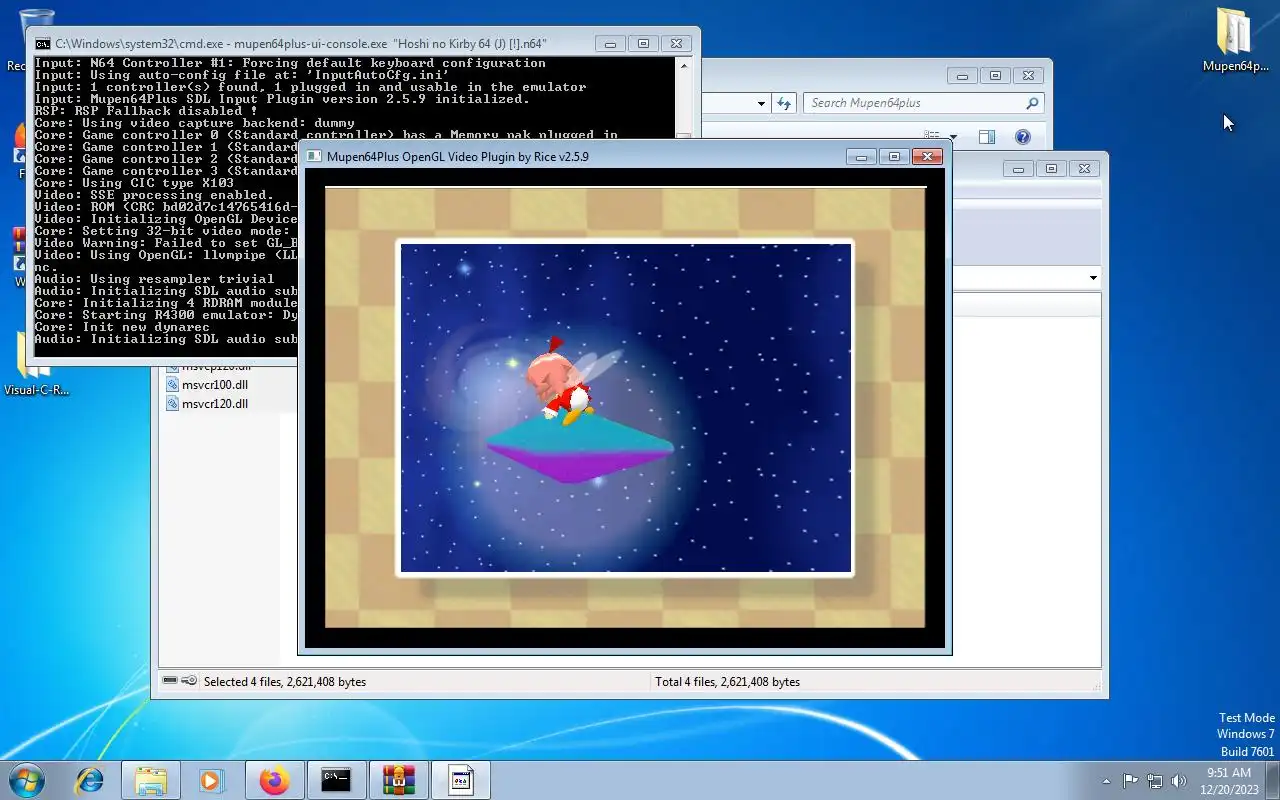Open the Windows Start menu orb
Screen dimensions: 1280x800
coord(27,779)
